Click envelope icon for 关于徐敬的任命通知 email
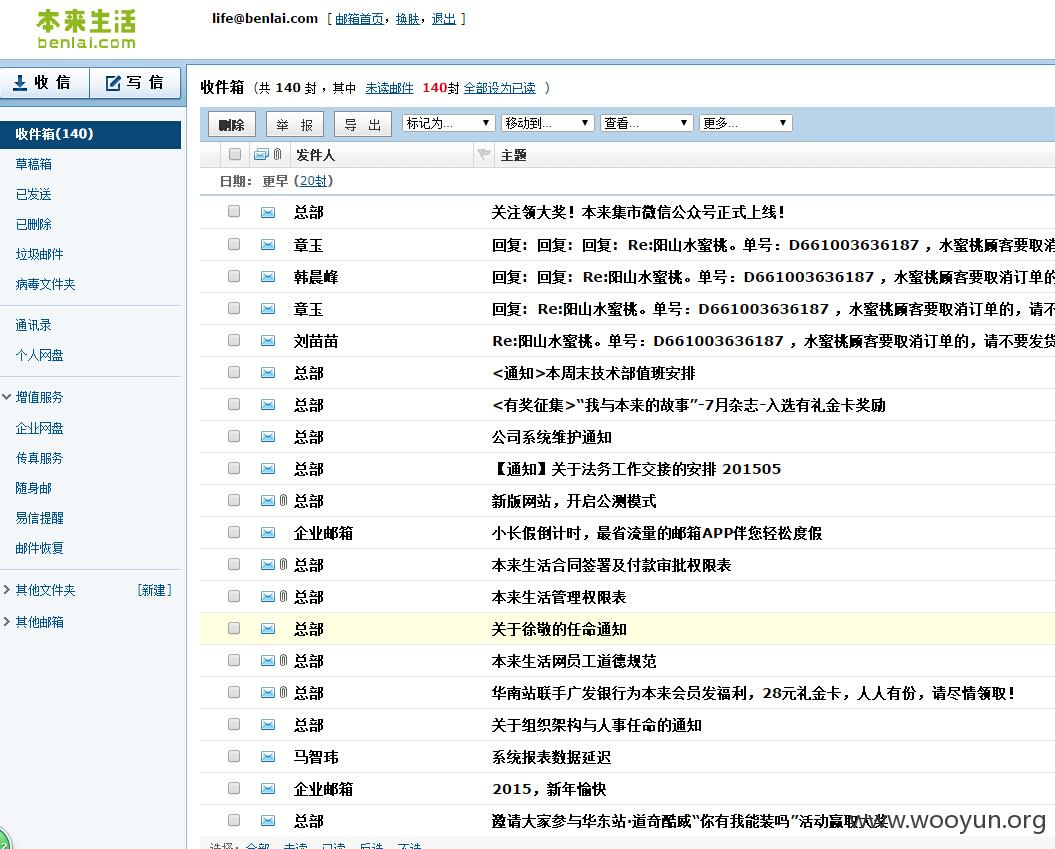The width and height of the screenshot is (1055, 849). 268,628
